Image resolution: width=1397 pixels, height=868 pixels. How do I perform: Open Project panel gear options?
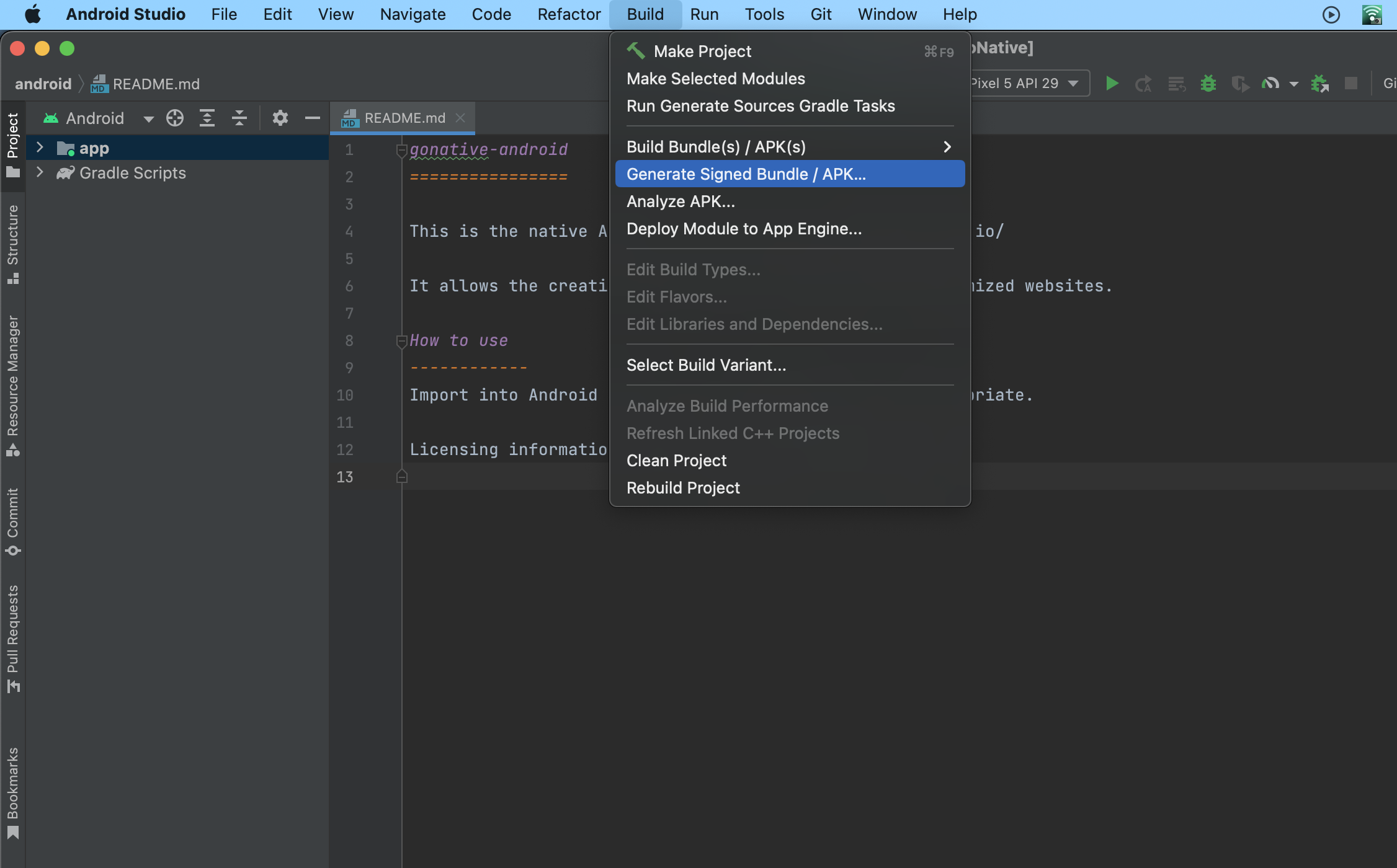[280, 118]
